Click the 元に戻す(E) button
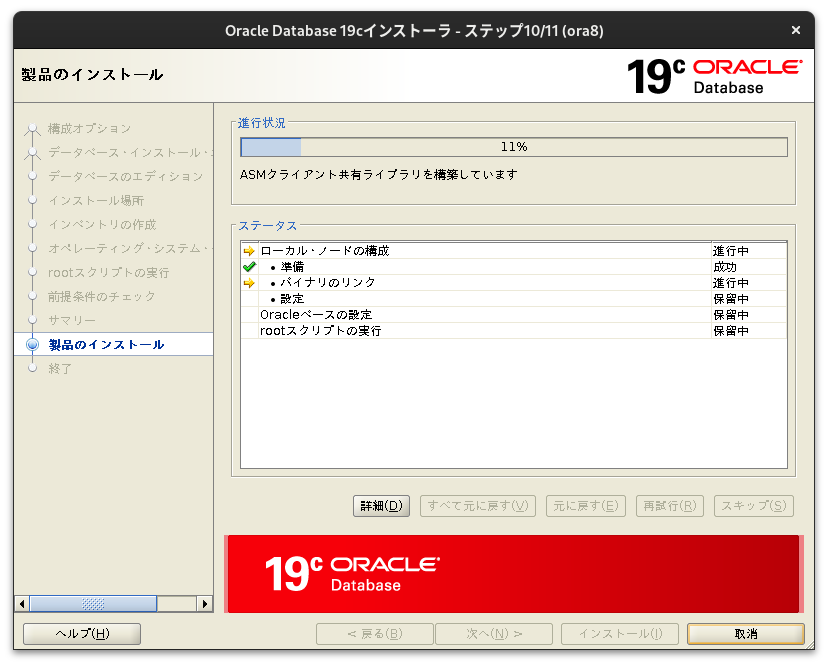This screenshot has width=828, height=666. 585,506
